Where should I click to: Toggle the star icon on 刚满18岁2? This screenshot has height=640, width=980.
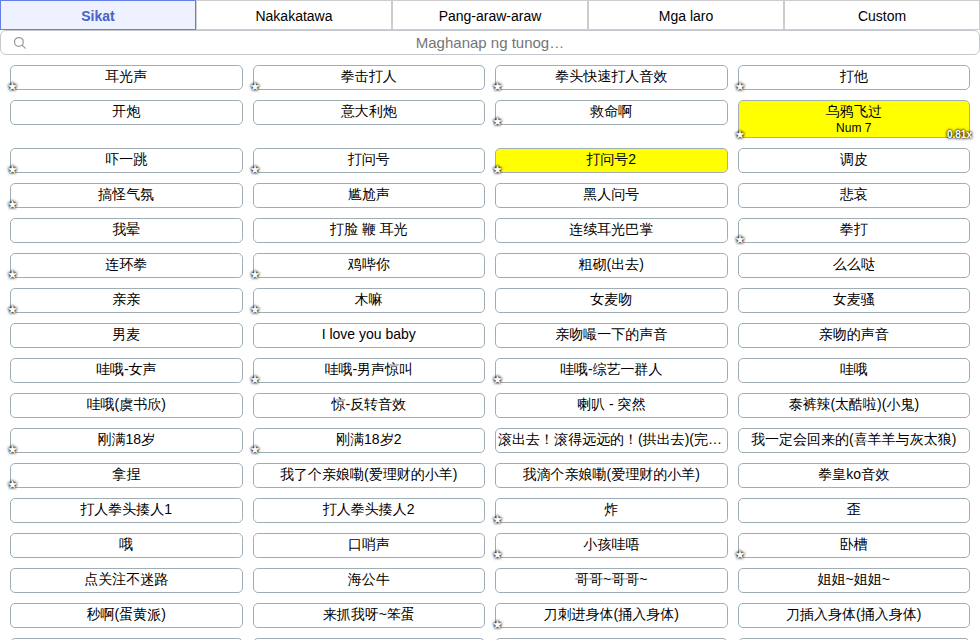point(255,450)
